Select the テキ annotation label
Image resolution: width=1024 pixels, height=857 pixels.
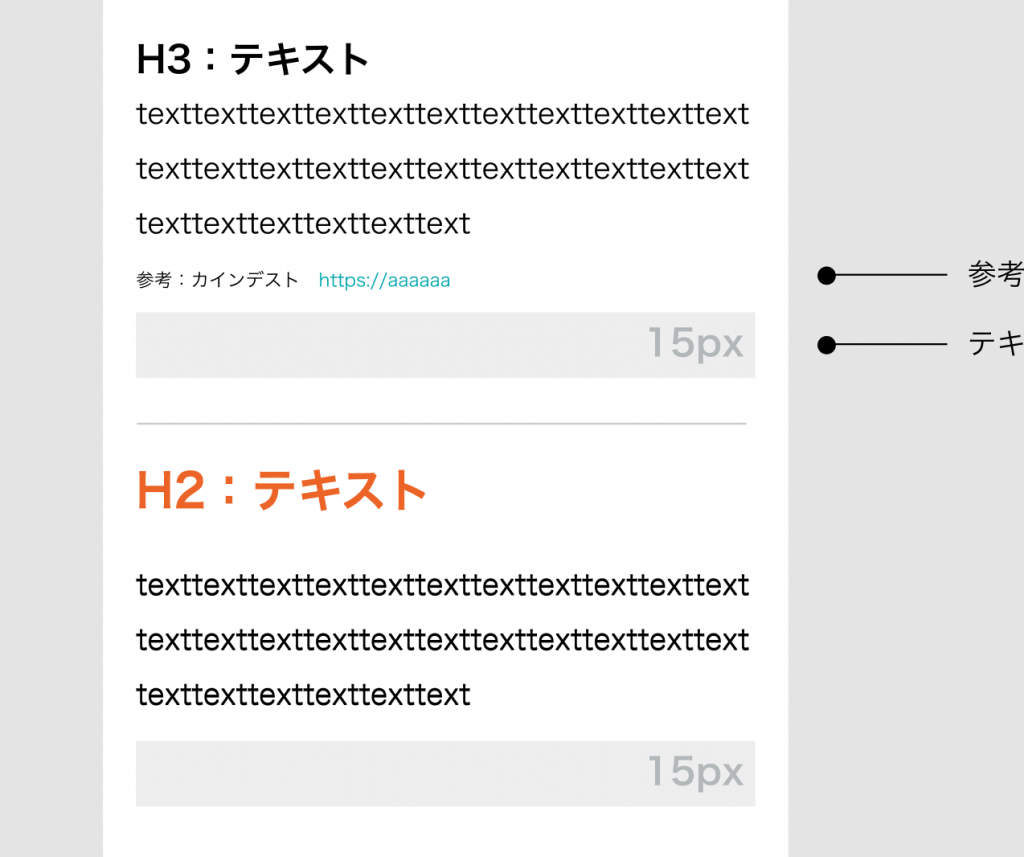995,344
